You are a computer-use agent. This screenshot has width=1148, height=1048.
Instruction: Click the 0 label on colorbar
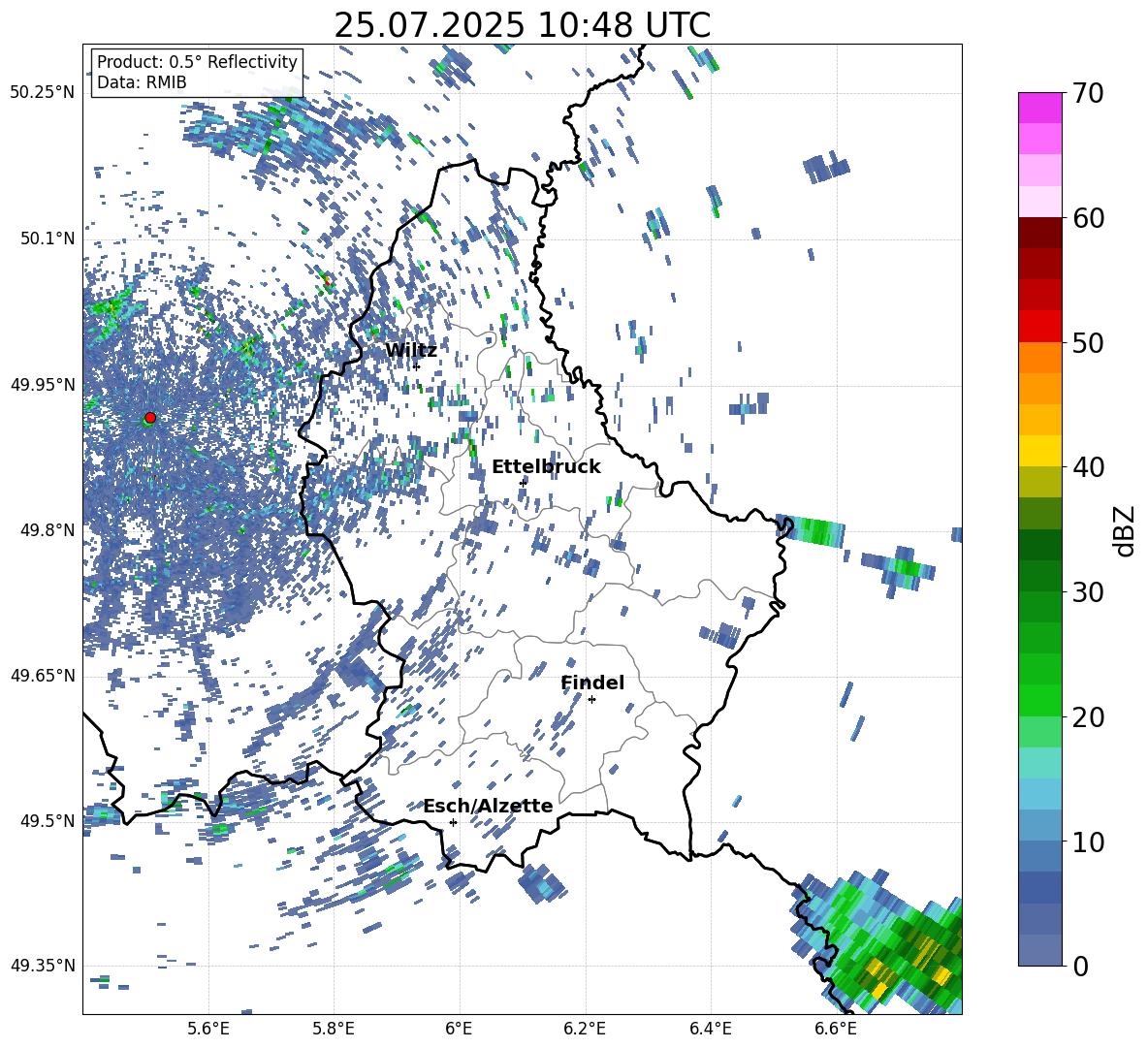[1079, 966]
